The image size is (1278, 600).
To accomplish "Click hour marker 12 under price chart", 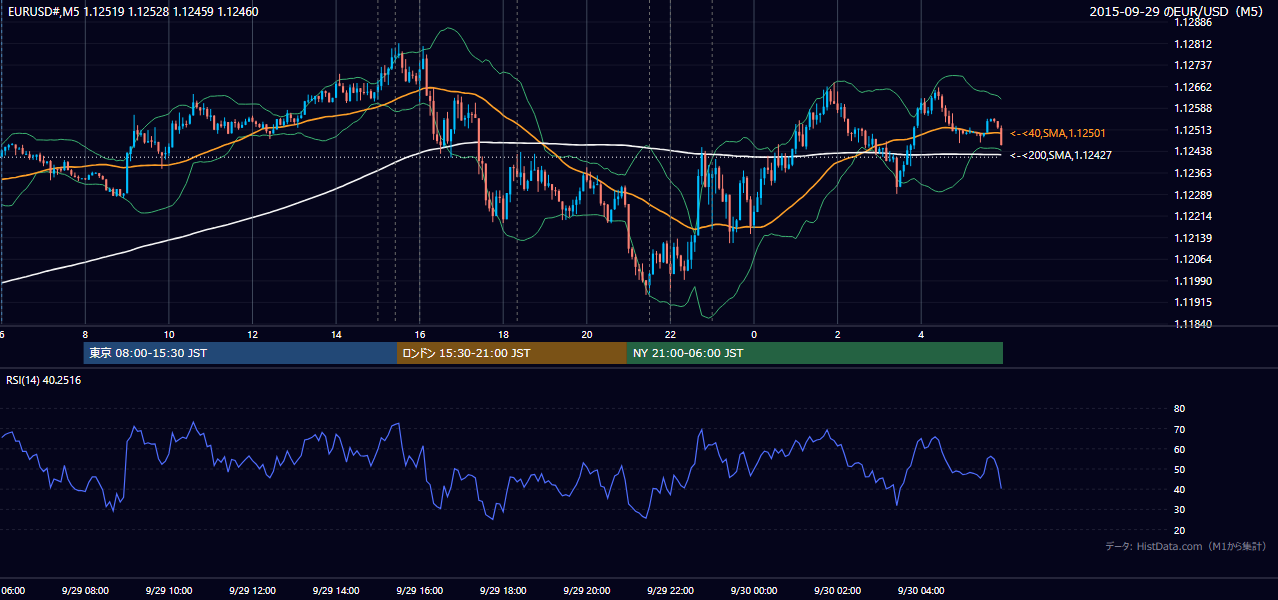I will pyautogui.click(x=253, y=334).
